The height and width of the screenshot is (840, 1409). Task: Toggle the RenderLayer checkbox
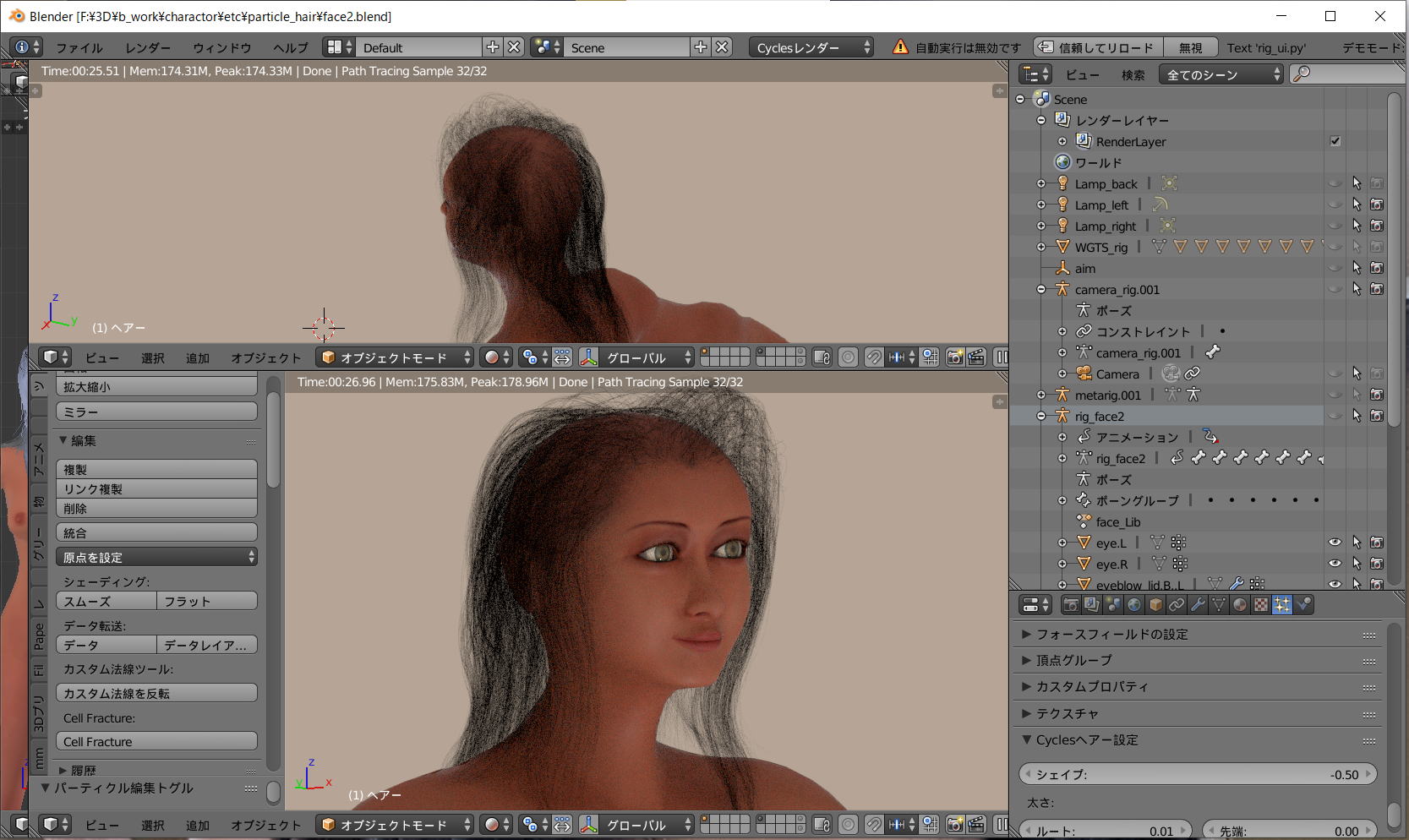(x=1335, y=141)
